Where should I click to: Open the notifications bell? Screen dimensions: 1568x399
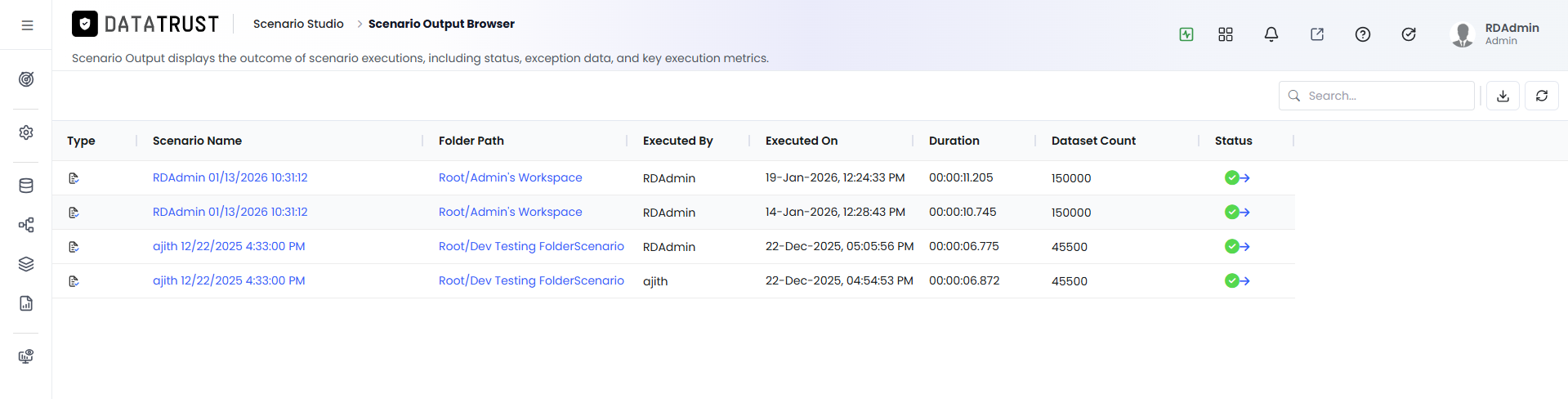(x=1271, y=34)
